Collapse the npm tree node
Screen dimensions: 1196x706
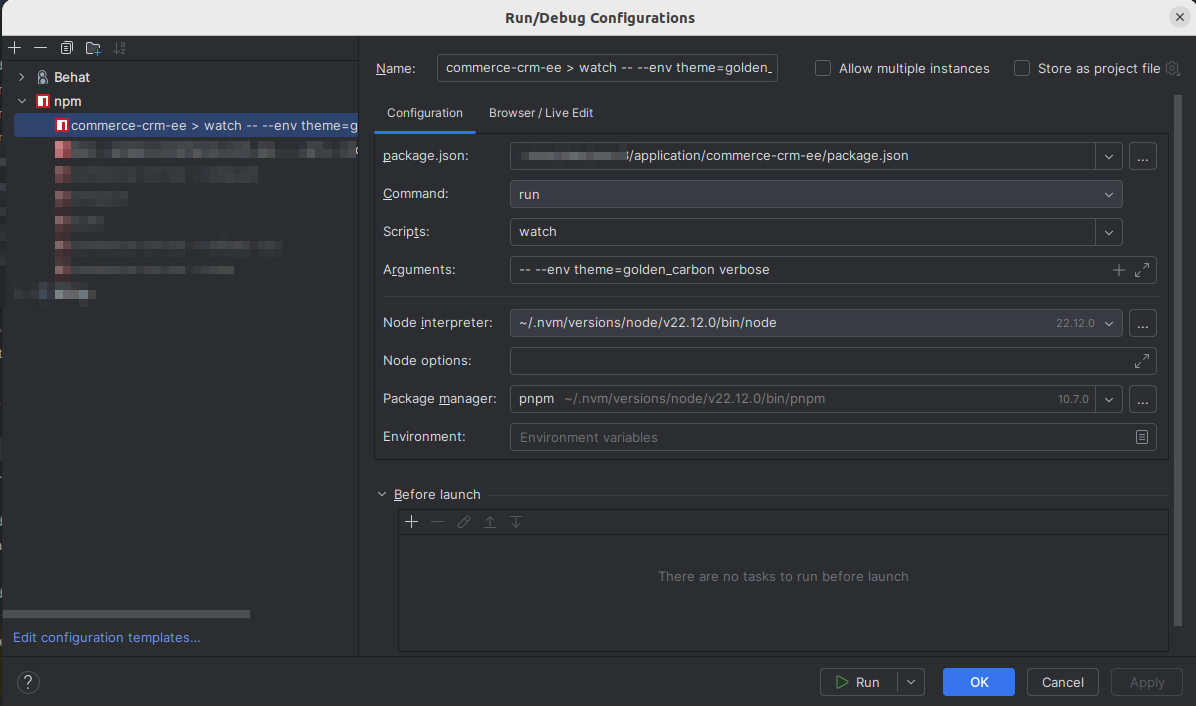point(21,101)
